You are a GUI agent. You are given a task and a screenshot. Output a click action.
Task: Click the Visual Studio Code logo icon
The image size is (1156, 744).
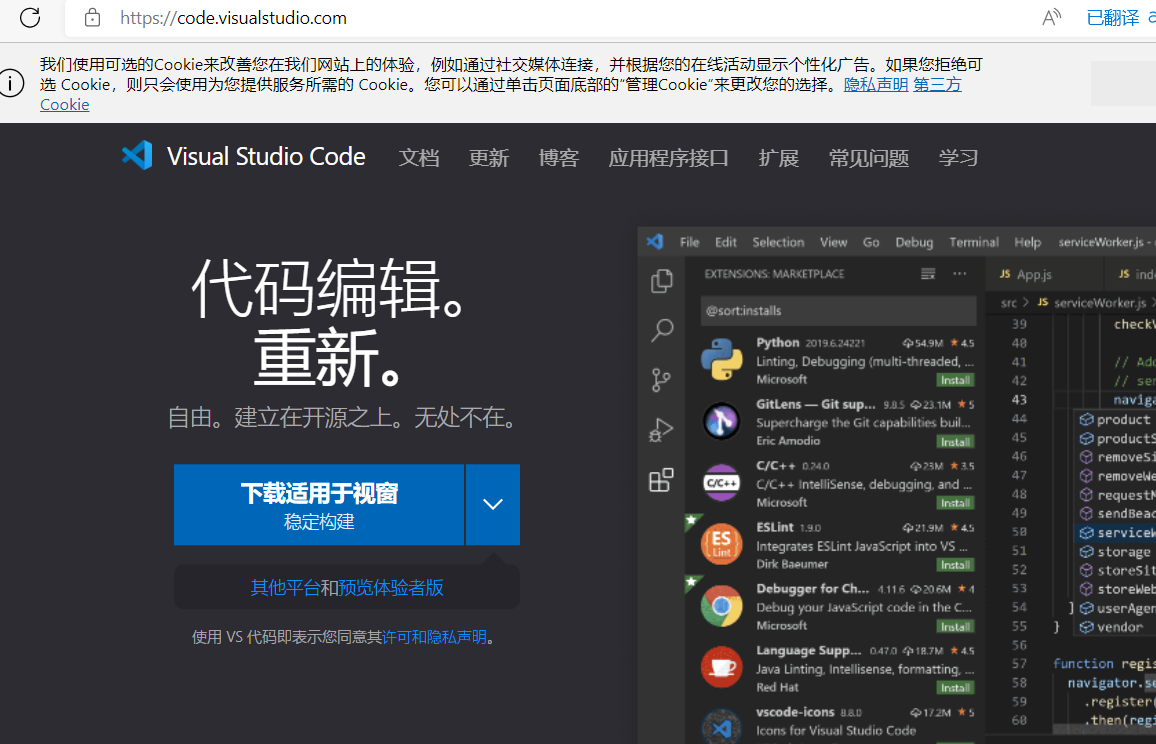(137, 156)
